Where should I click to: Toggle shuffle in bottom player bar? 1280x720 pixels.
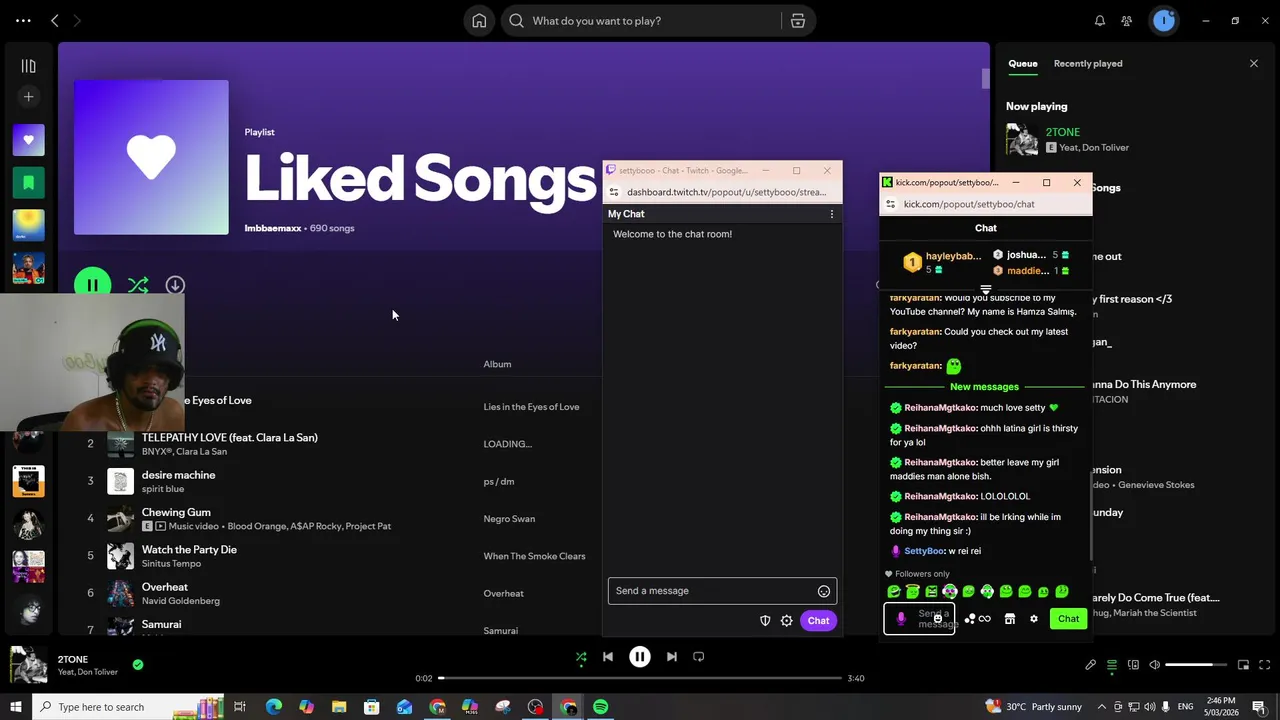(x=581, y=657)
